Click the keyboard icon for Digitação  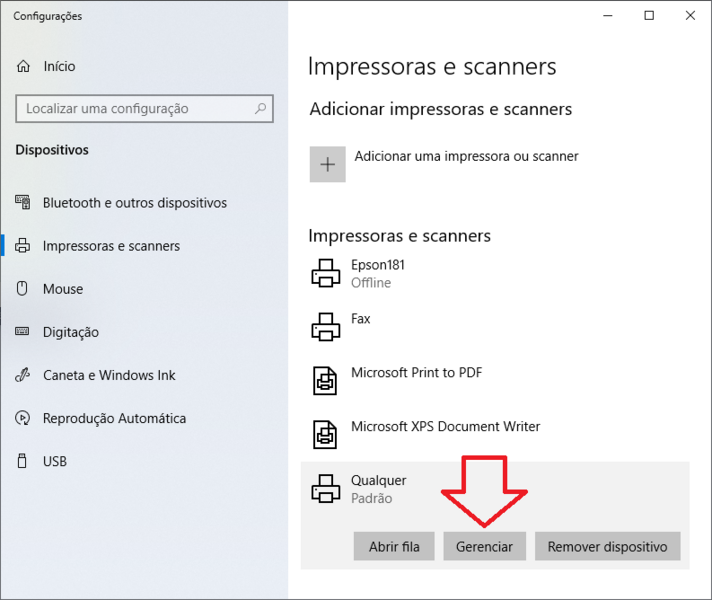point(22,331)
